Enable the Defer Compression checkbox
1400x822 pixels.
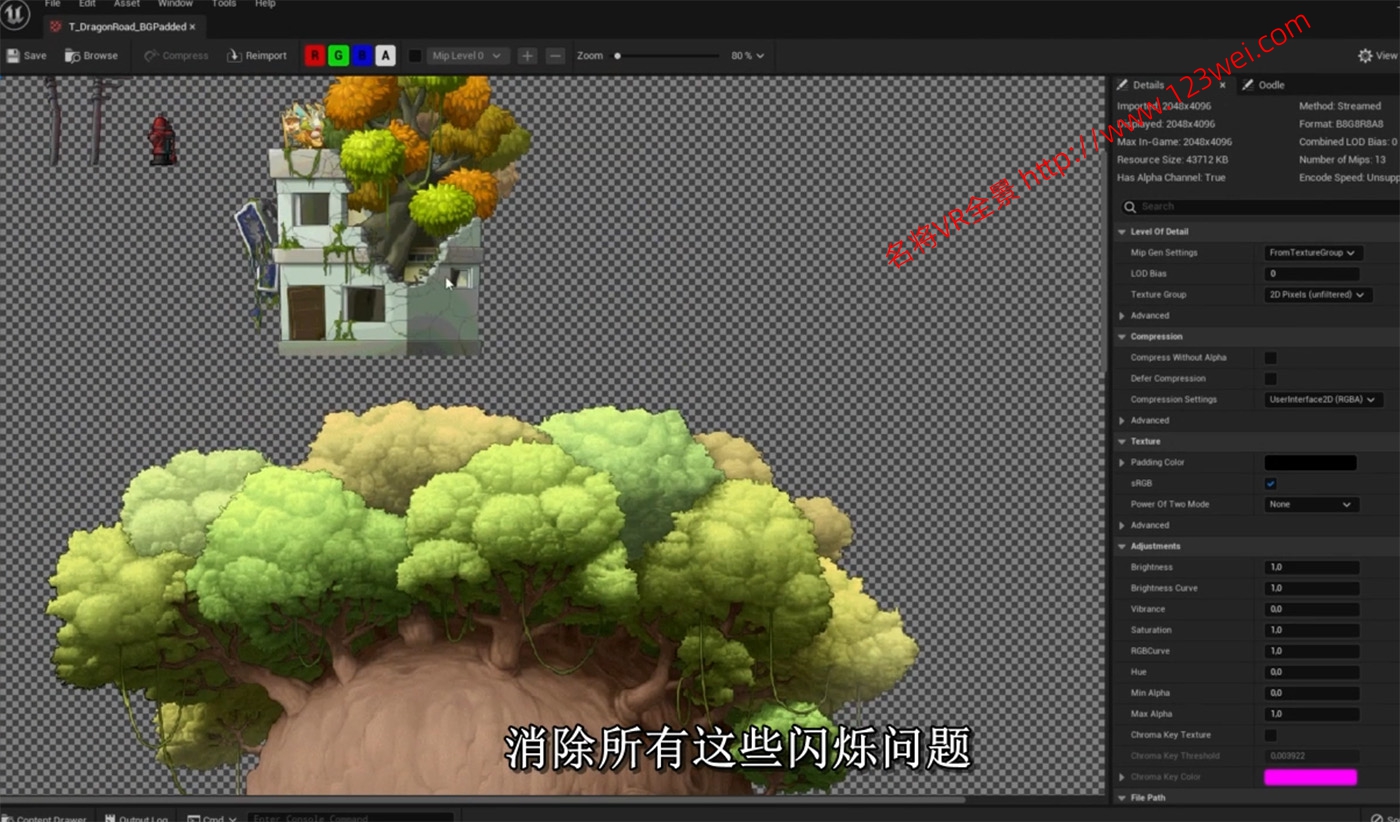pyautogui.click(x=1270, y=379)
